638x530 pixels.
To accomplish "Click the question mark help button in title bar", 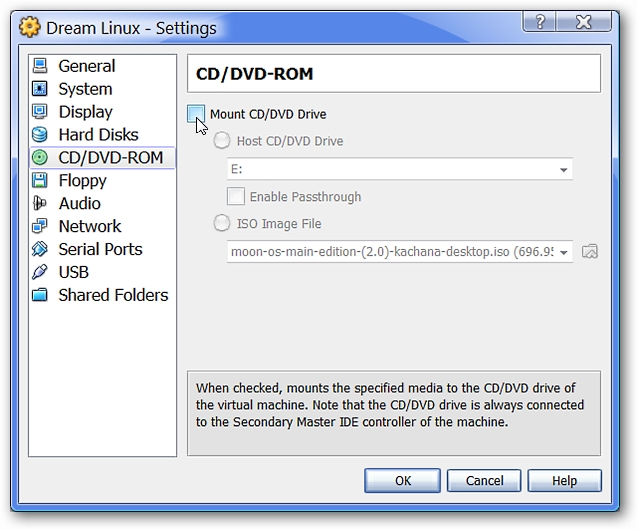I will (540, 22).
